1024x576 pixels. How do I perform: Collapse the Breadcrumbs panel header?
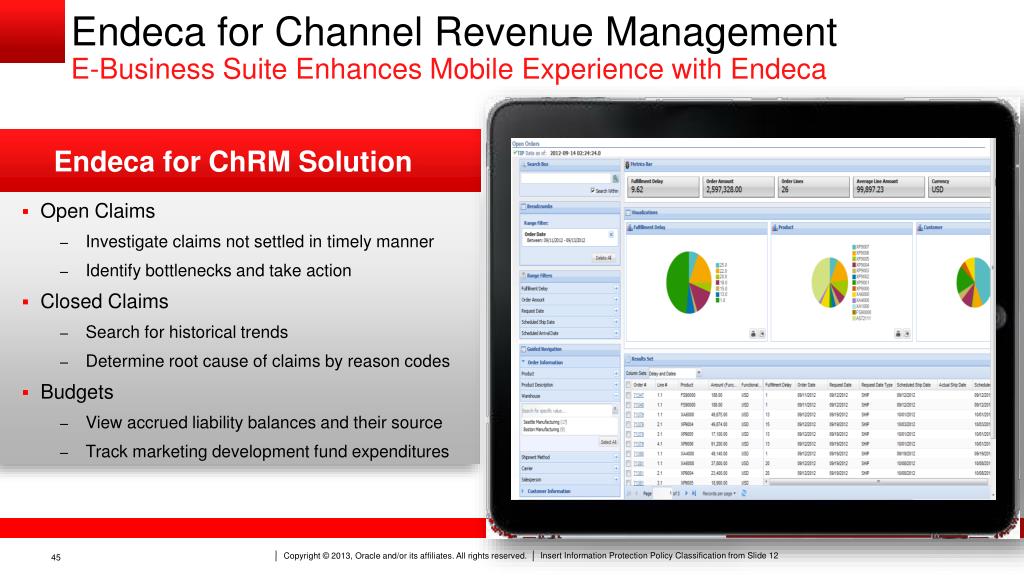(569, 206)
